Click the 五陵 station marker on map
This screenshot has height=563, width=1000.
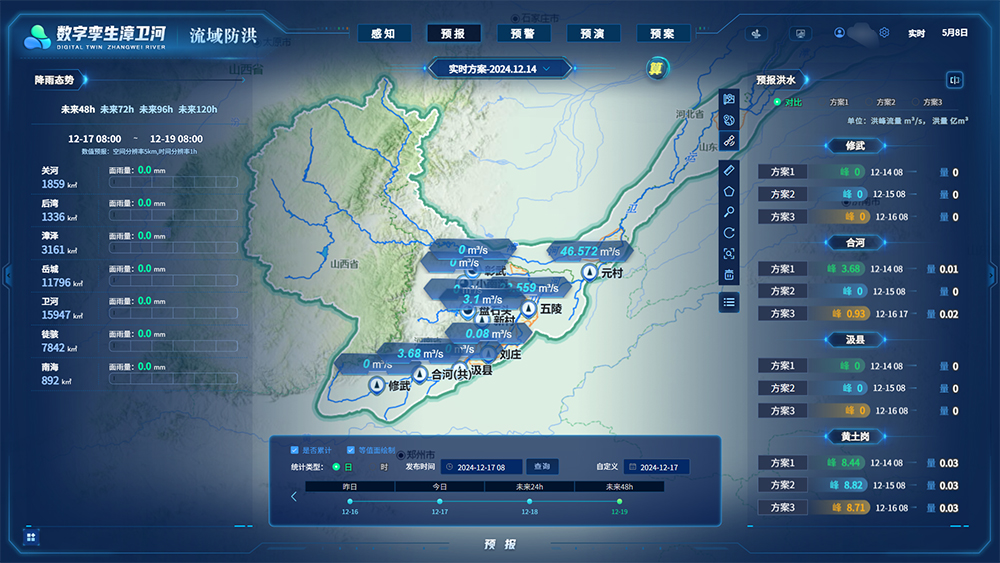[x=529, y=309]
